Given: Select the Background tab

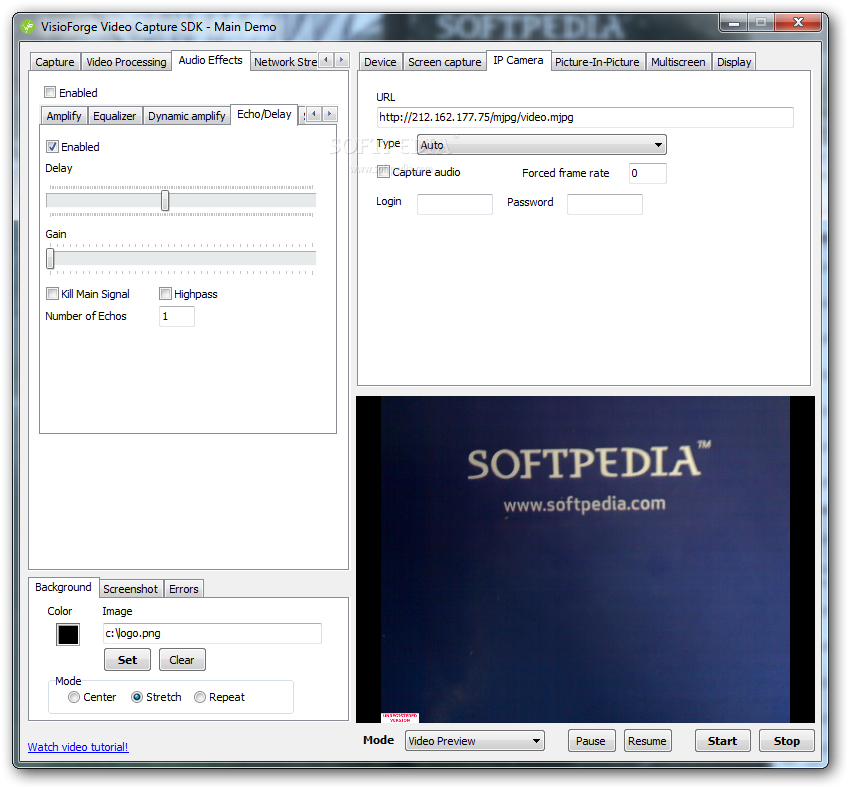Looking at the screenshot, I should click(63, 587).
